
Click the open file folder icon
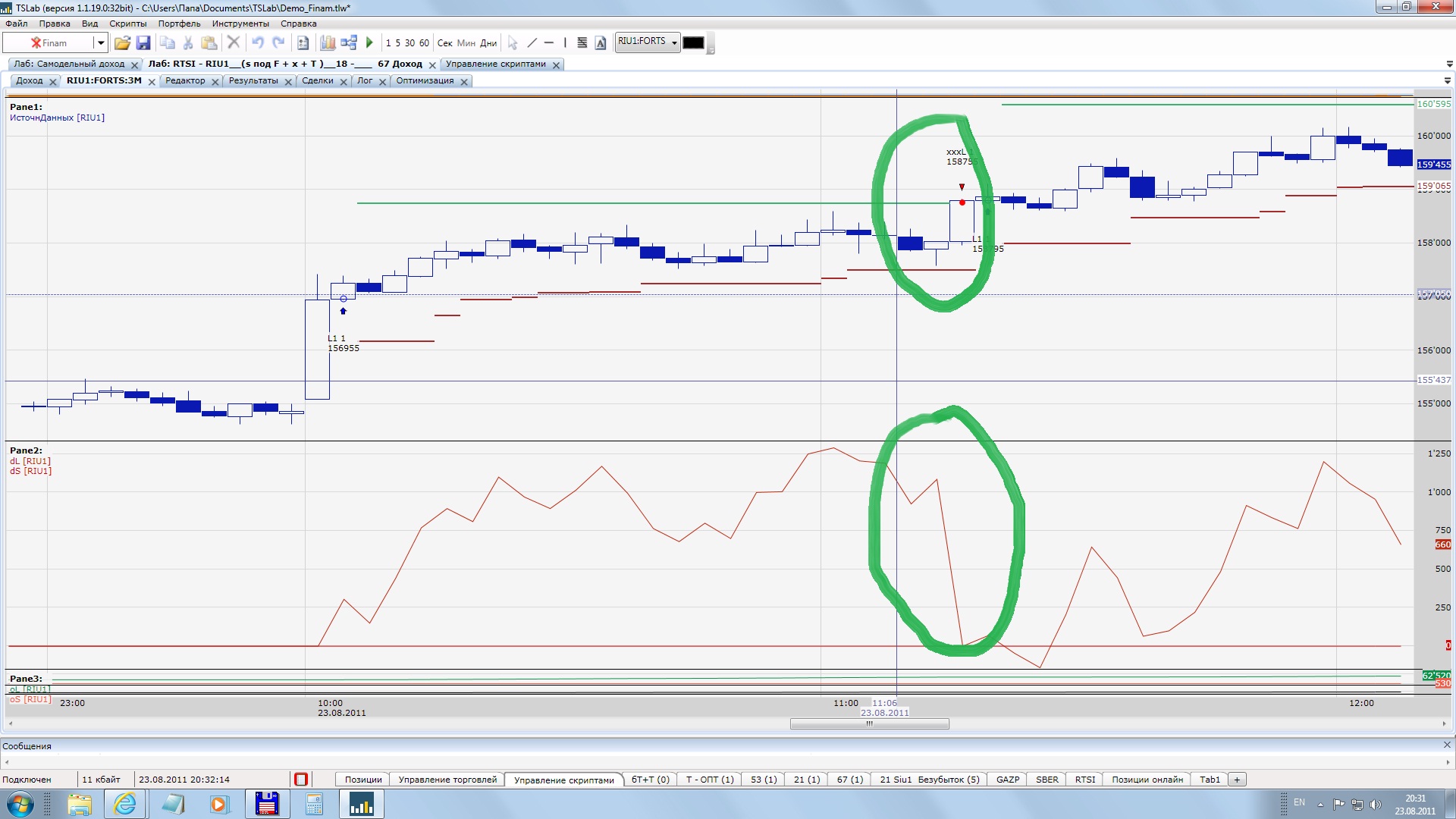pyautogui.click(x=122, y=43)
